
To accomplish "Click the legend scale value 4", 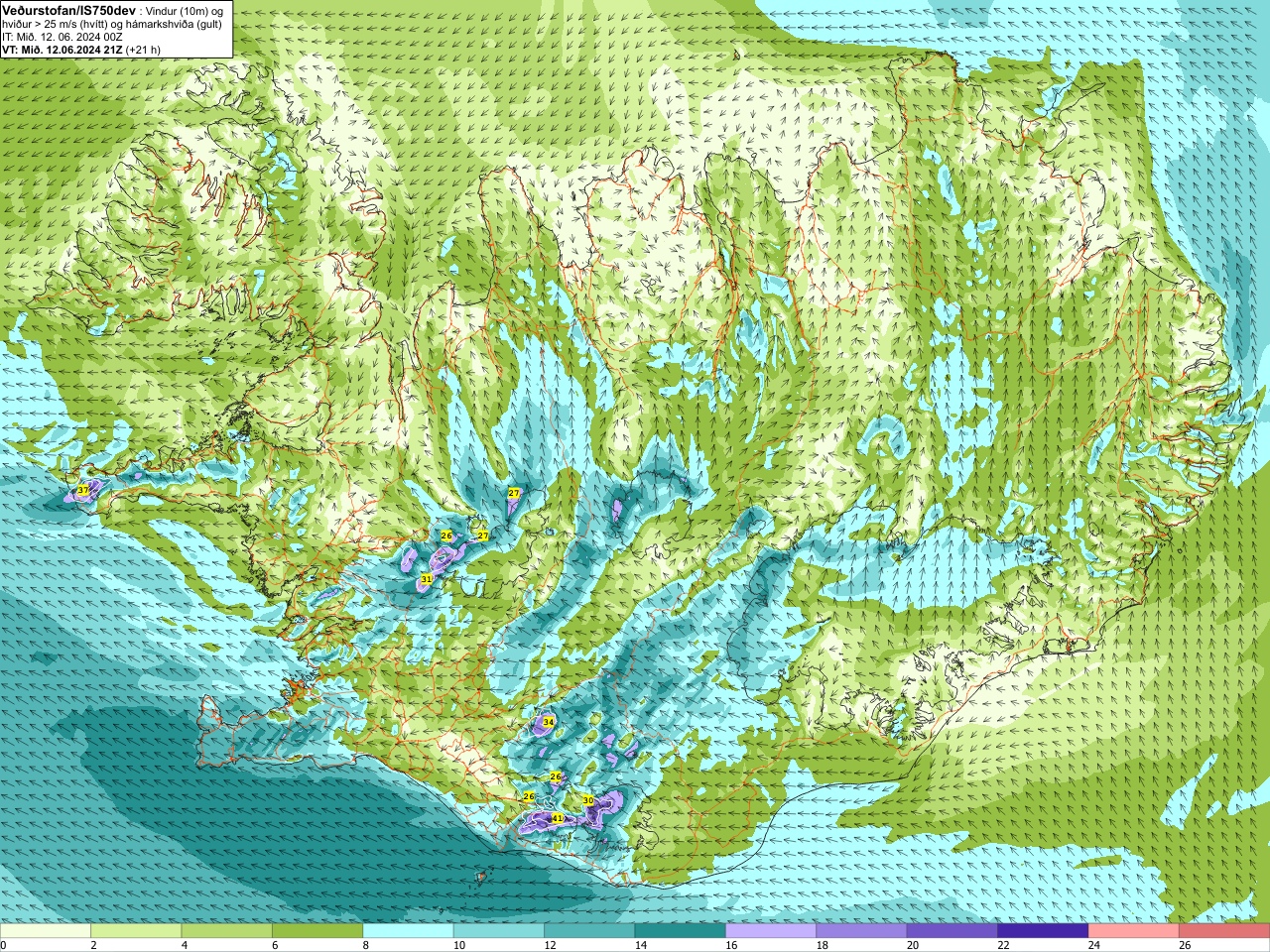I will 184,945.
